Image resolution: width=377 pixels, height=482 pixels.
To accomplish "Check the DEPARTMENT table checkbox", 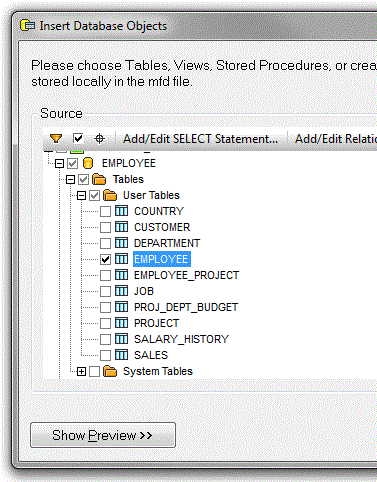I will (x=105, y=243).
